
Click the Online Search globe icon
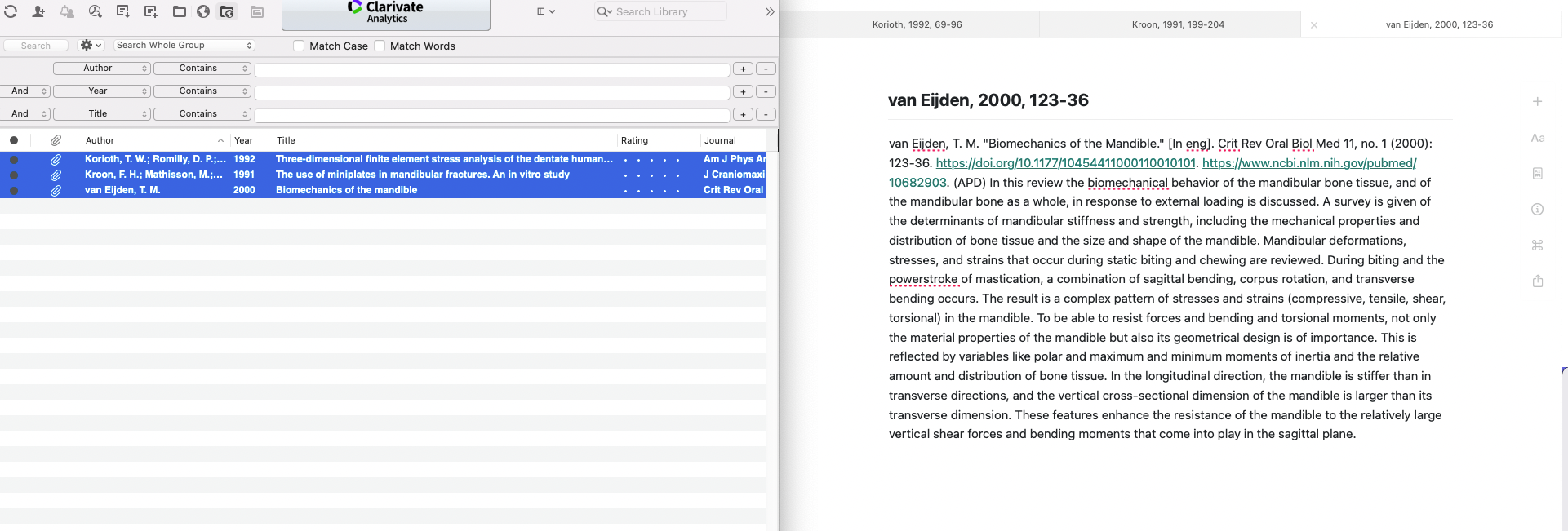[203, 11]
